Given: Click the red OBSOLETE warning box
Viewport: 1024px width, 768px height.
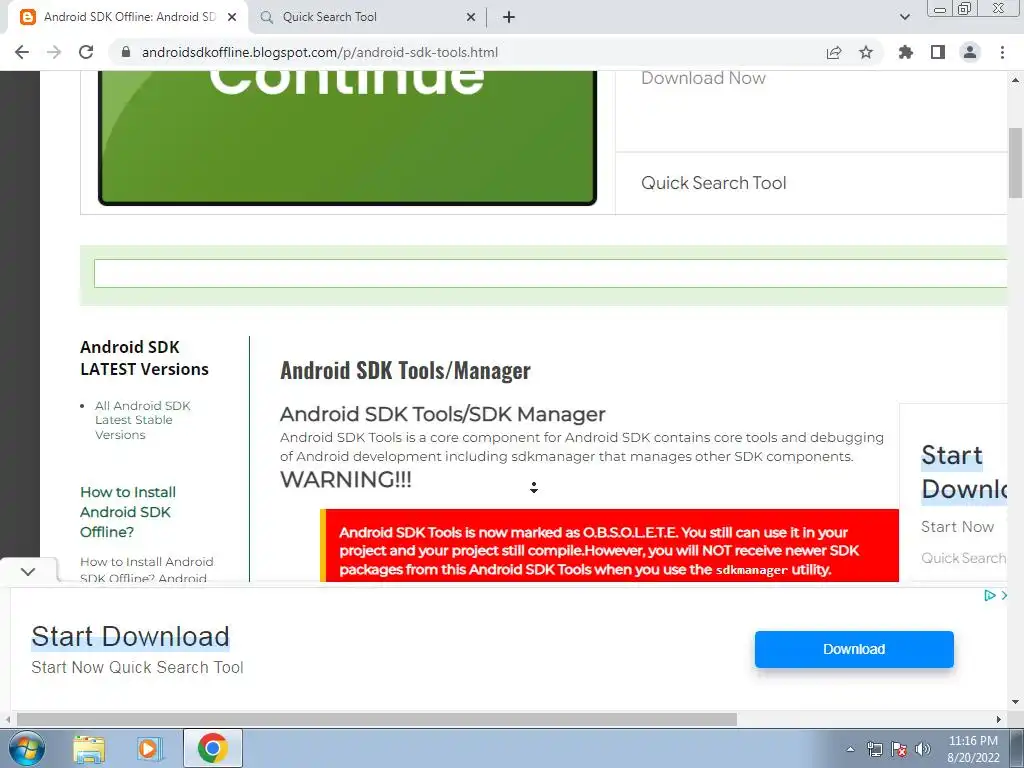Looking at the screenshot, I should pos(610,545).
